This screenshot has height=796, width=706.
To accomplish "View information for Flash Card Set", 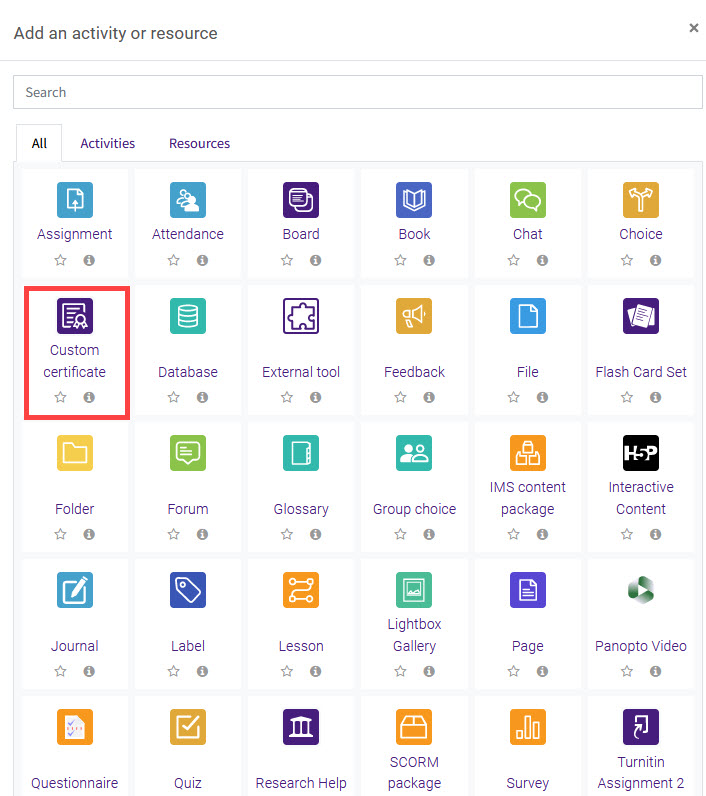I will click(x=656, y=397).
